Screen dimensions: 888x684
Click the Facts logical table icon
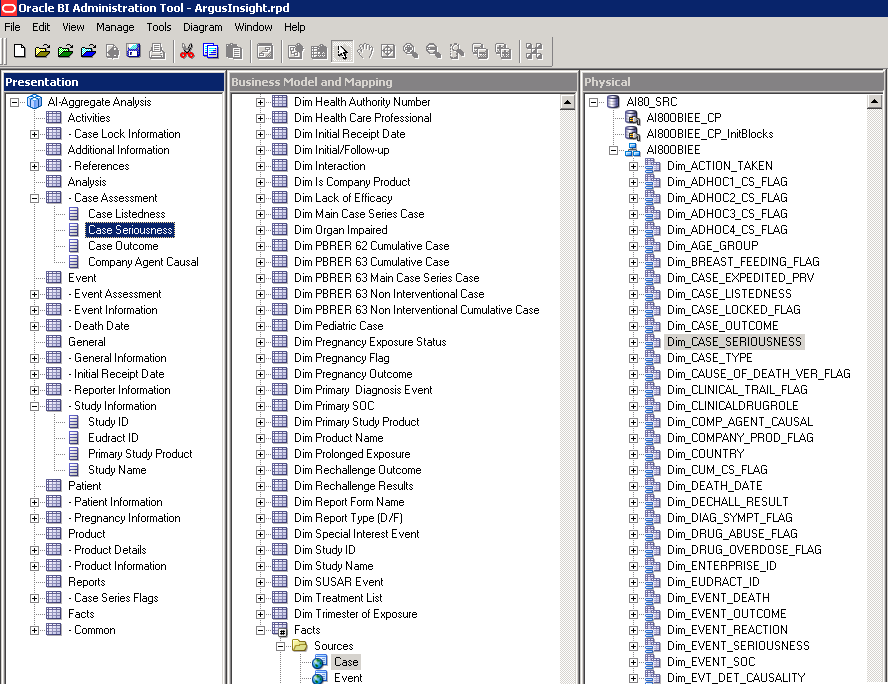point(280,630)
